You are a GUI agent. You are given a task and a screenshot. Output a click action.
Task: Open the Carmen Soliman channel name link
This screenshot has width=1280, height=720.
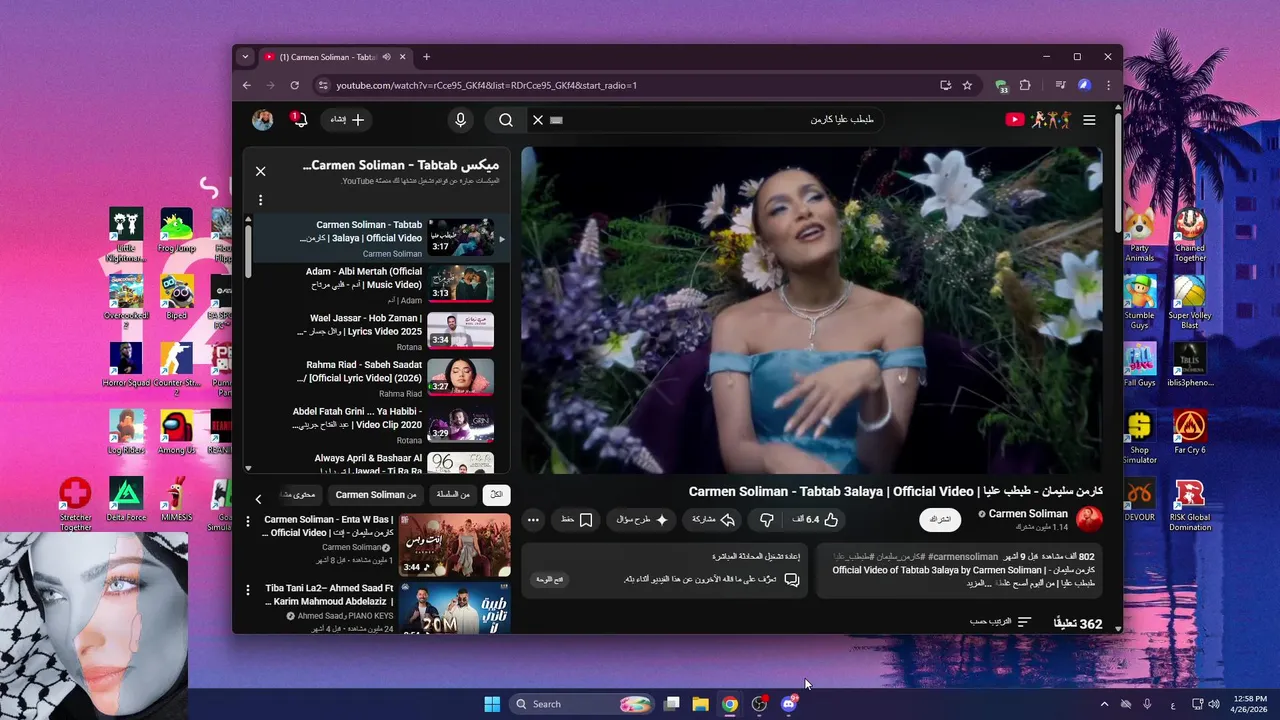tap(1028, 514)
